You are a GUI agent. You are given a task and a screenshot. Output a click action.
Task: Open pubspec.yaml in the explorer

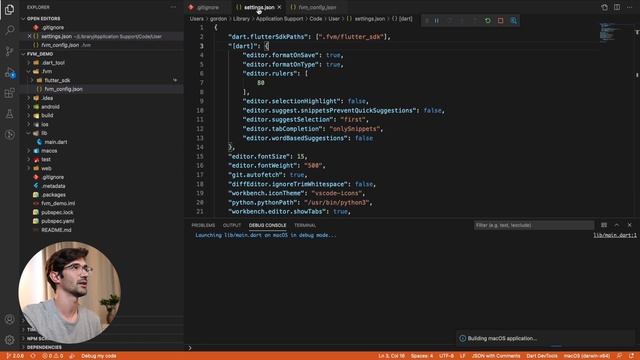tap(58, 221)
